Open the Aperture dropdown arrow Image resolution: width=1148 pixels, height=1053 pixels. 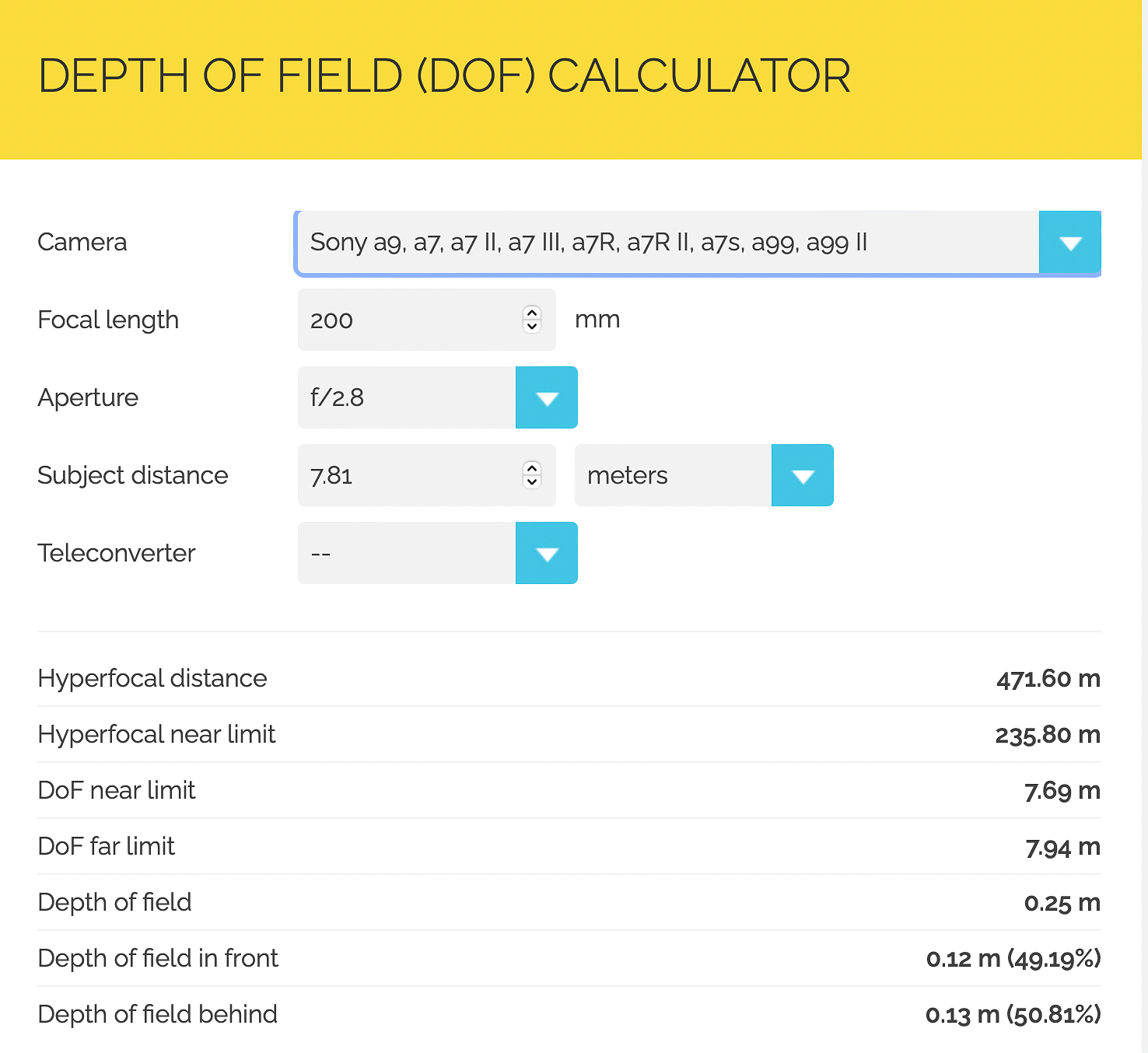click(x=547, y=397)
